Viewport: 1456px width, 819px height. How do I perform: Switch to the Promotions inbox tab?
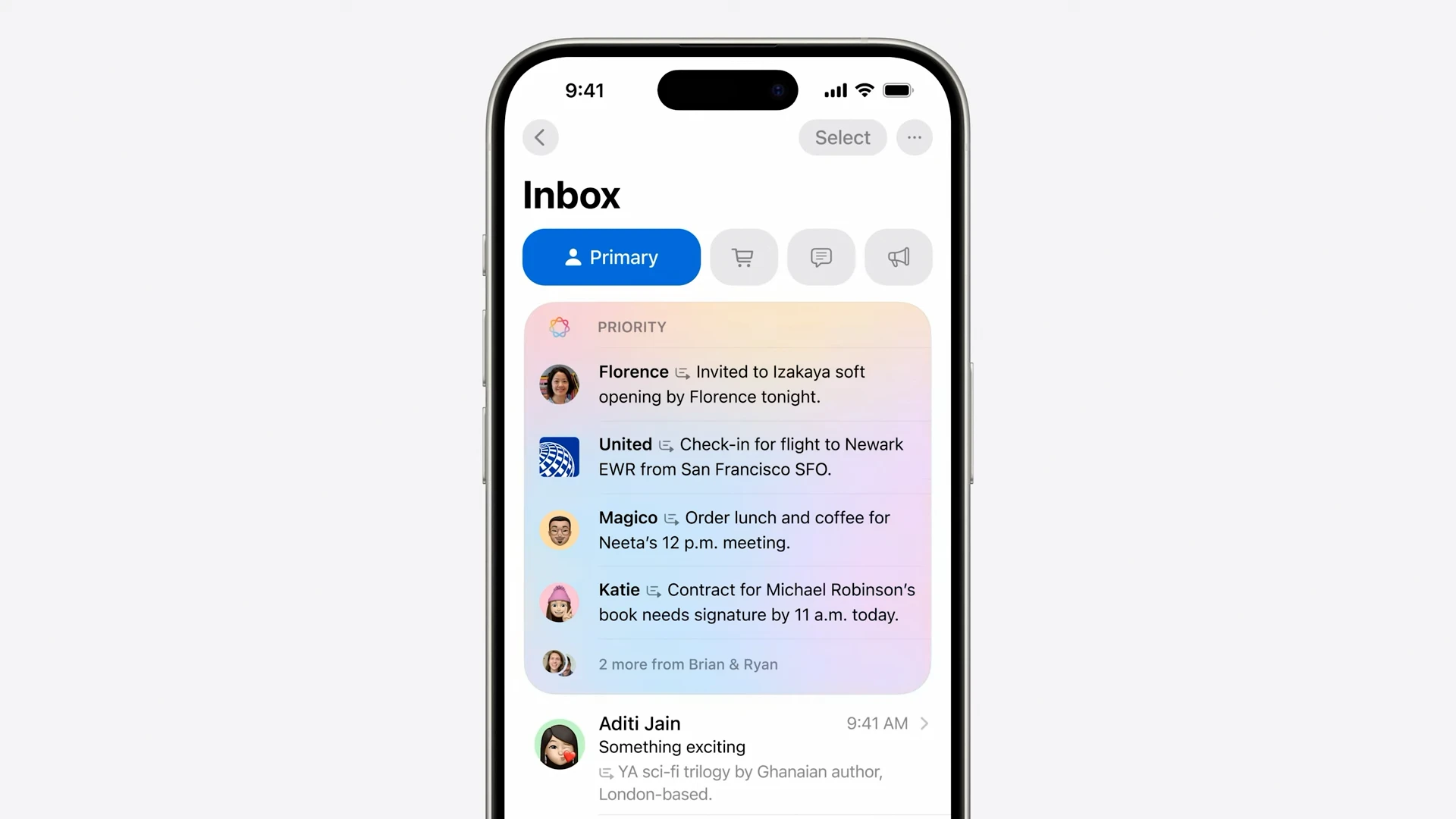click(898, 257)
